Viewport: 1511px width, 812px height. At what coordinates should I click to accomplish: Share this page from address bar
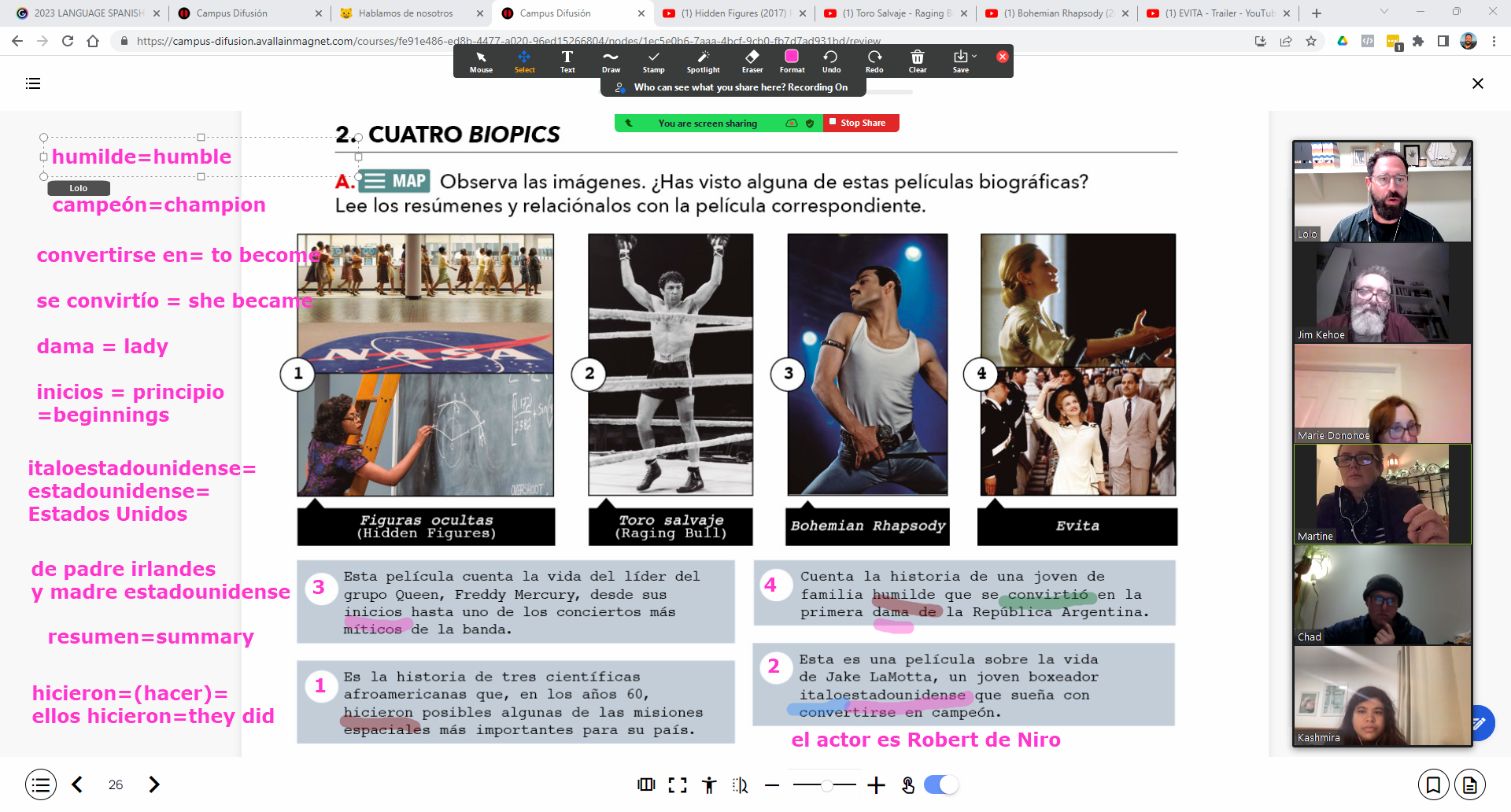(1286, 41)
